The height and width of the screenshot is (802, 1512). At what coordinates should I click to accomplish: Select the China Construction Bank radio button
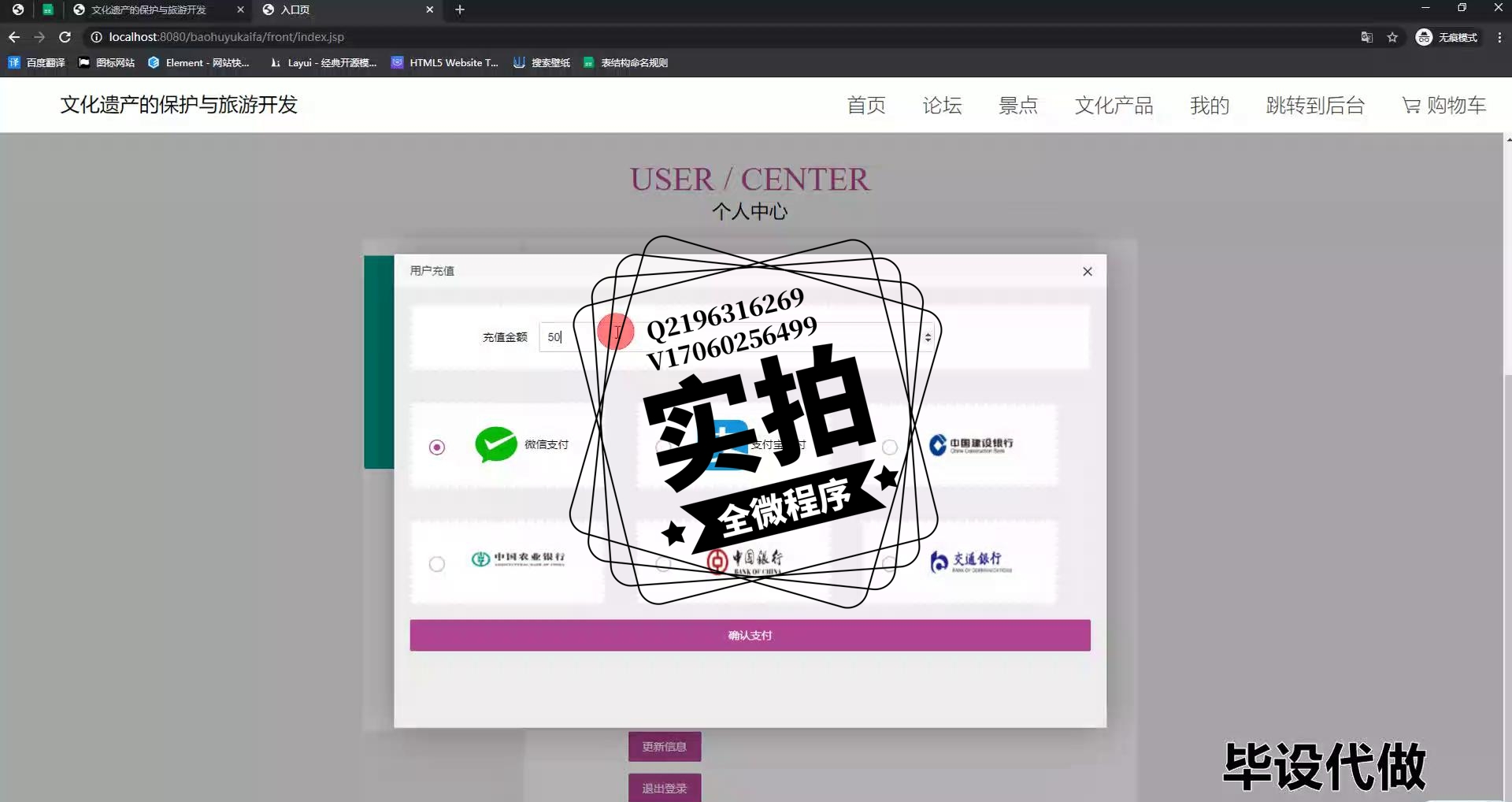click(x=889, y=447)
